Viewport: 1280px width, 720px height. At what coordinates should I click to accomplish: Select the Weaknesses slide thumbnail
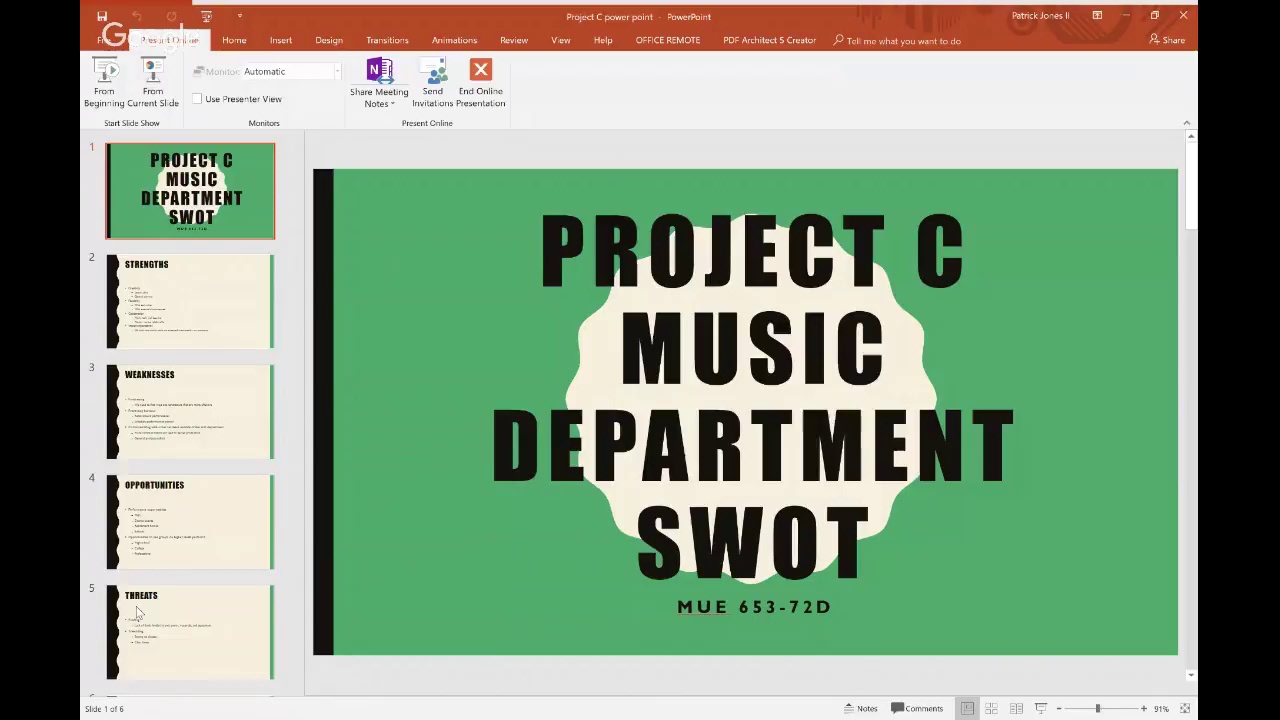pos(190,412)
